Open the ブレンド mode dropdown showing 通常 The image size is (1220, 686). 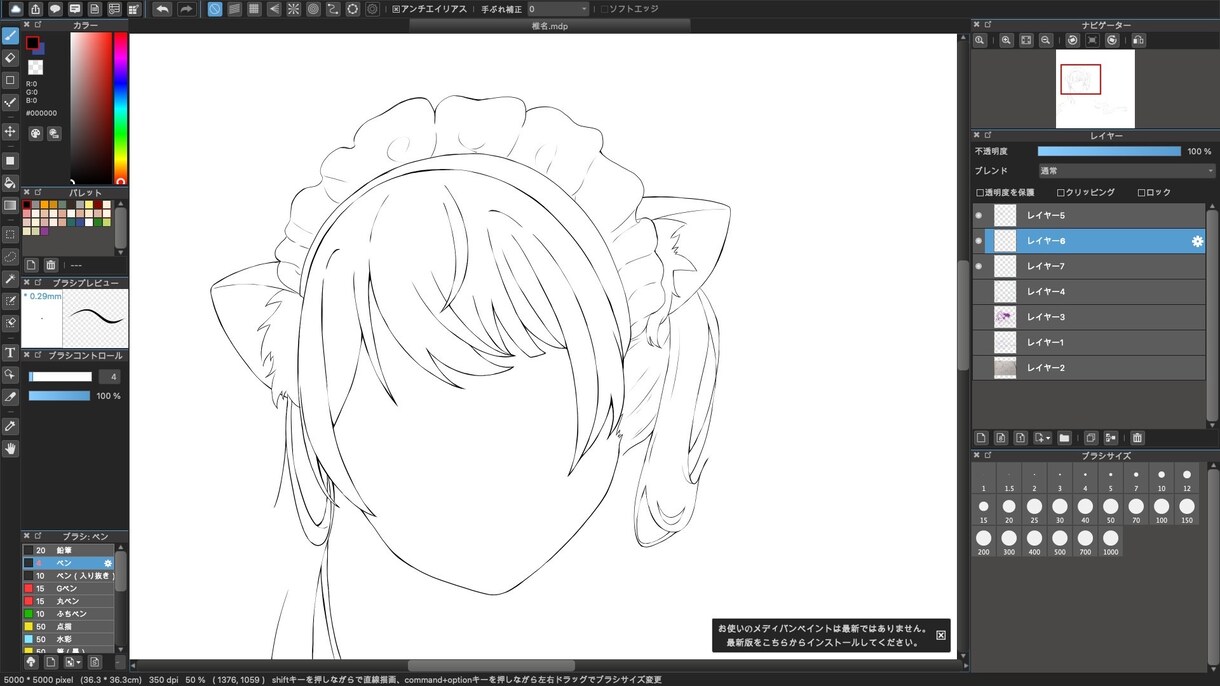pos(1126,171)
